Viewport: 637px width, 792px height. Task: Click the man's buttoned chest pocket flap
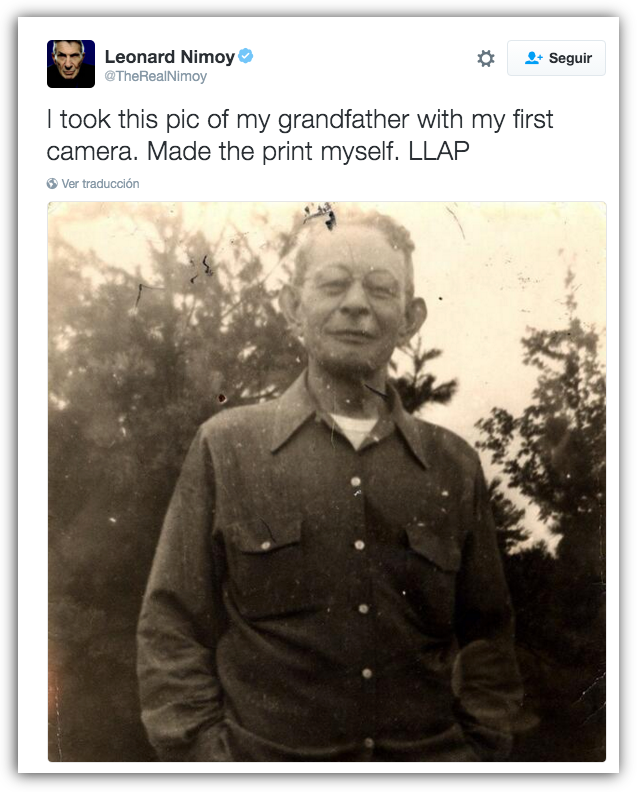click(x=263, y=535)
